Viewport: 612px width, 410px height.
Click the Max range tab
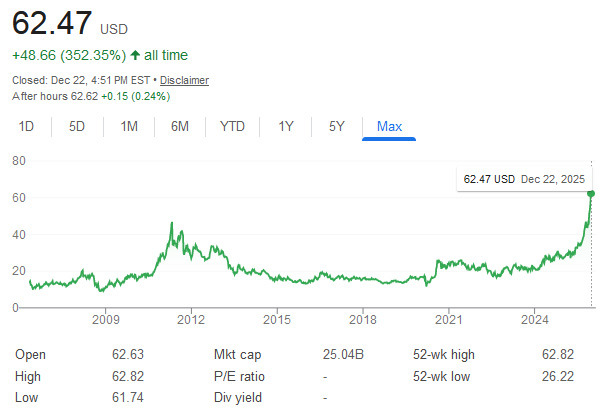pos(389,126)
